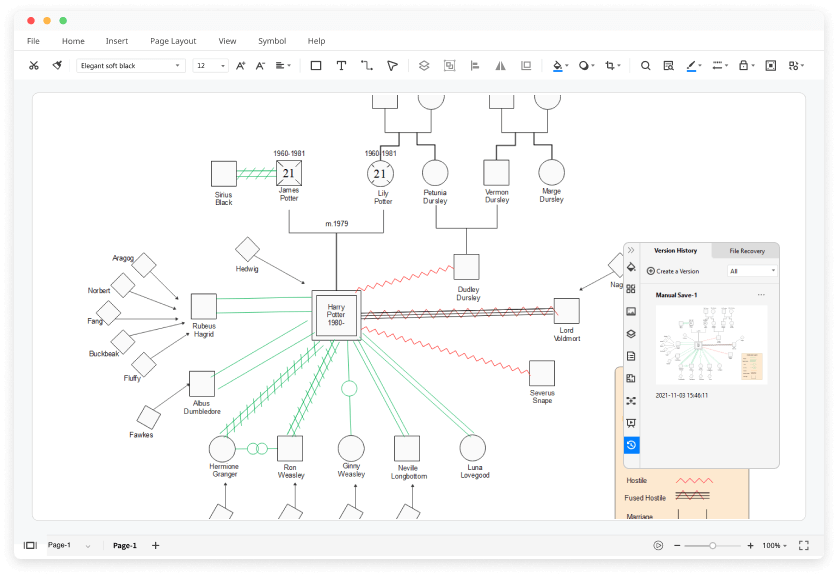The height and width of the screenshot is (576, 838).
Task: Select the Page-1 sheet tab
Action: [125, 545]
